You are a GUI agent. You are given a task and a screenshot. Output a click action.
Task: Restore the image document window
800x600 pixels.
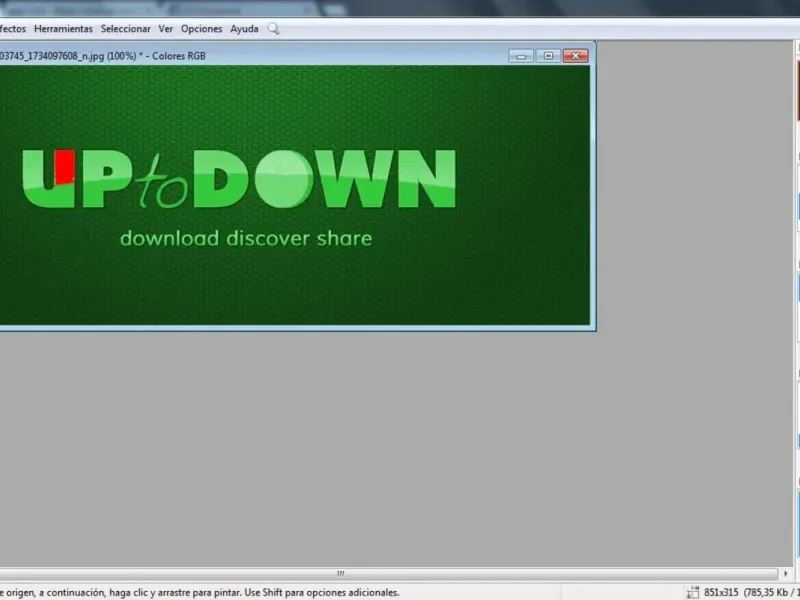[548, 56]
